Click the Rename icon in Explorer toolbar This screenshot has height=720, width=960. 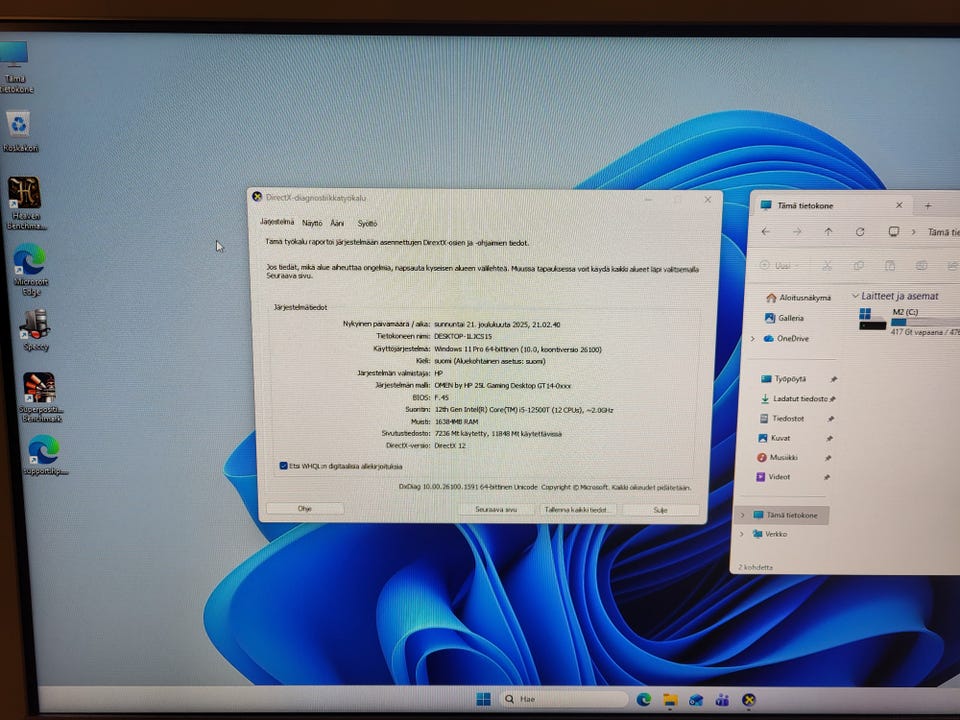click(x=921, y=265)
